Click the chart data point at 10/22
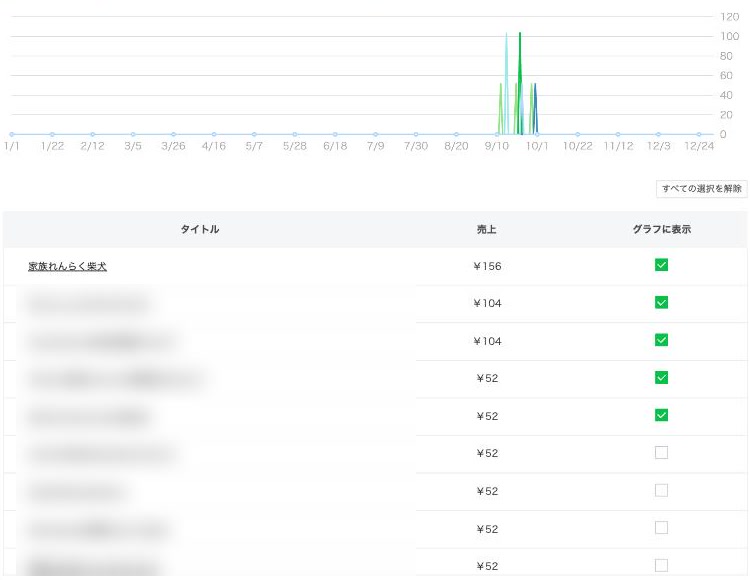 [577, 134]
